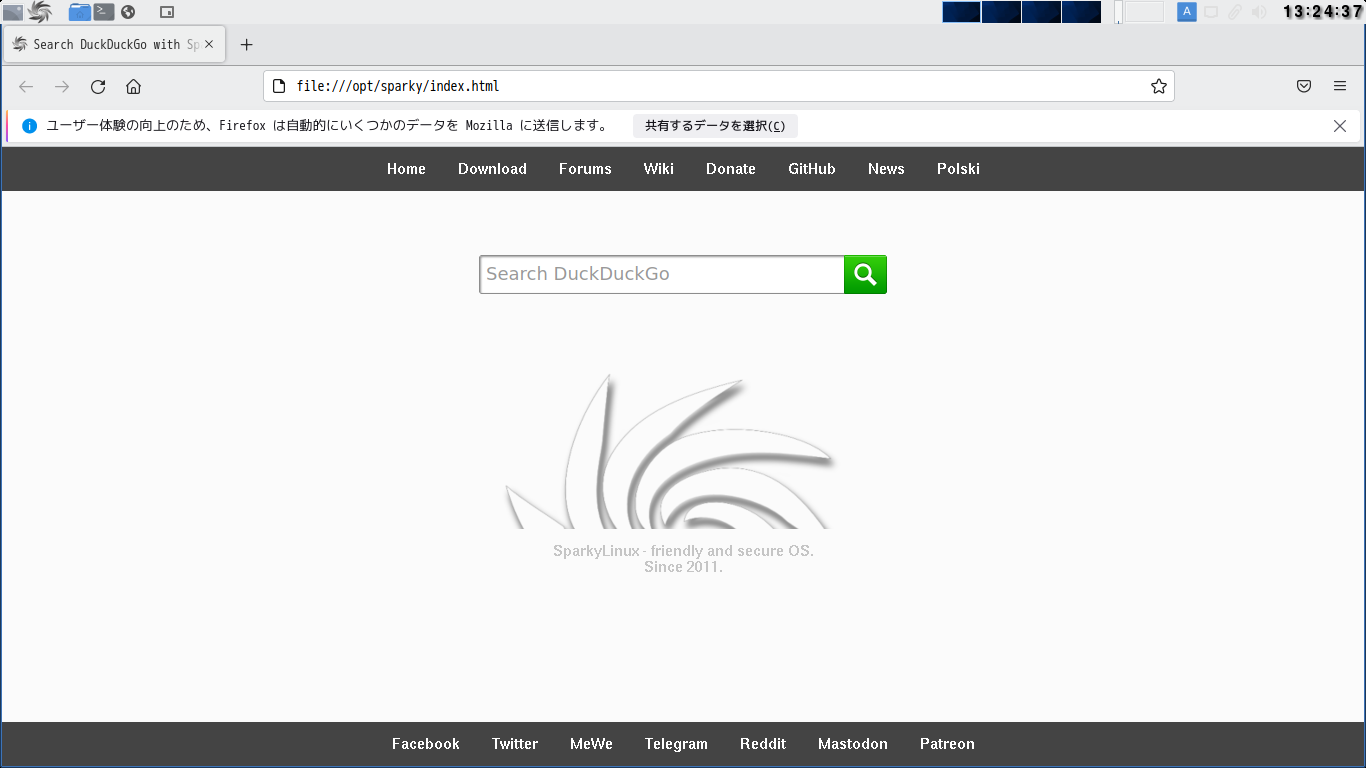1366x768 pixels.
Task: Follow the Mastodon link in footer
Action: pyautogui.click(x=853, y=744)
